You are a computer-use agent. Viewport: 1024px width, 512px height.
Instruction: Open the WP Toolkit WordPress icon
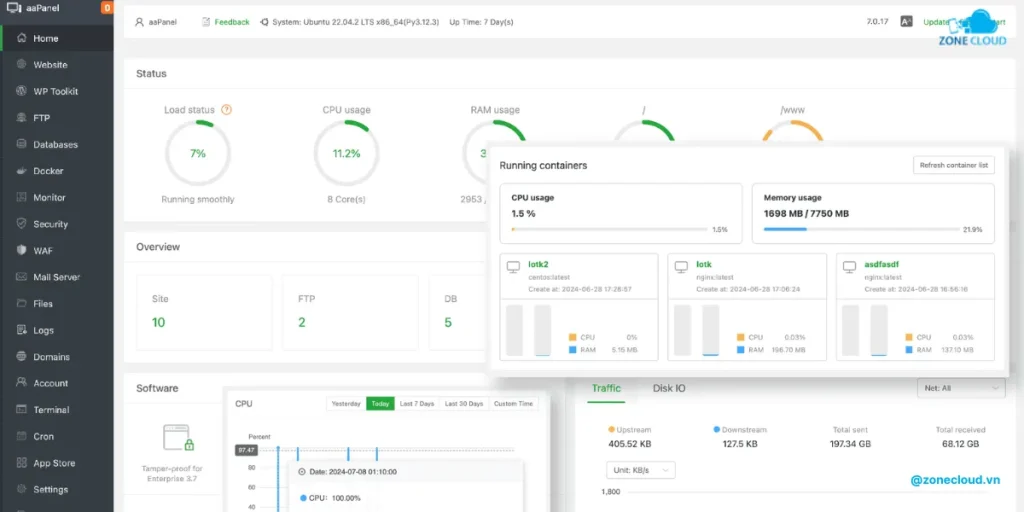coord(22,91)
